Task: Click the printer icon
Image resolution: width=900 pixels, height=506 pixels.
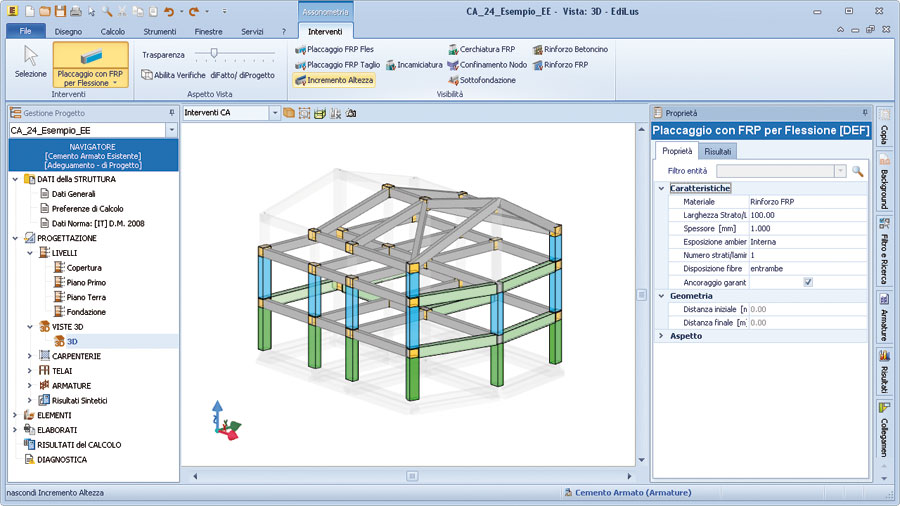Action: click(75, 11)
